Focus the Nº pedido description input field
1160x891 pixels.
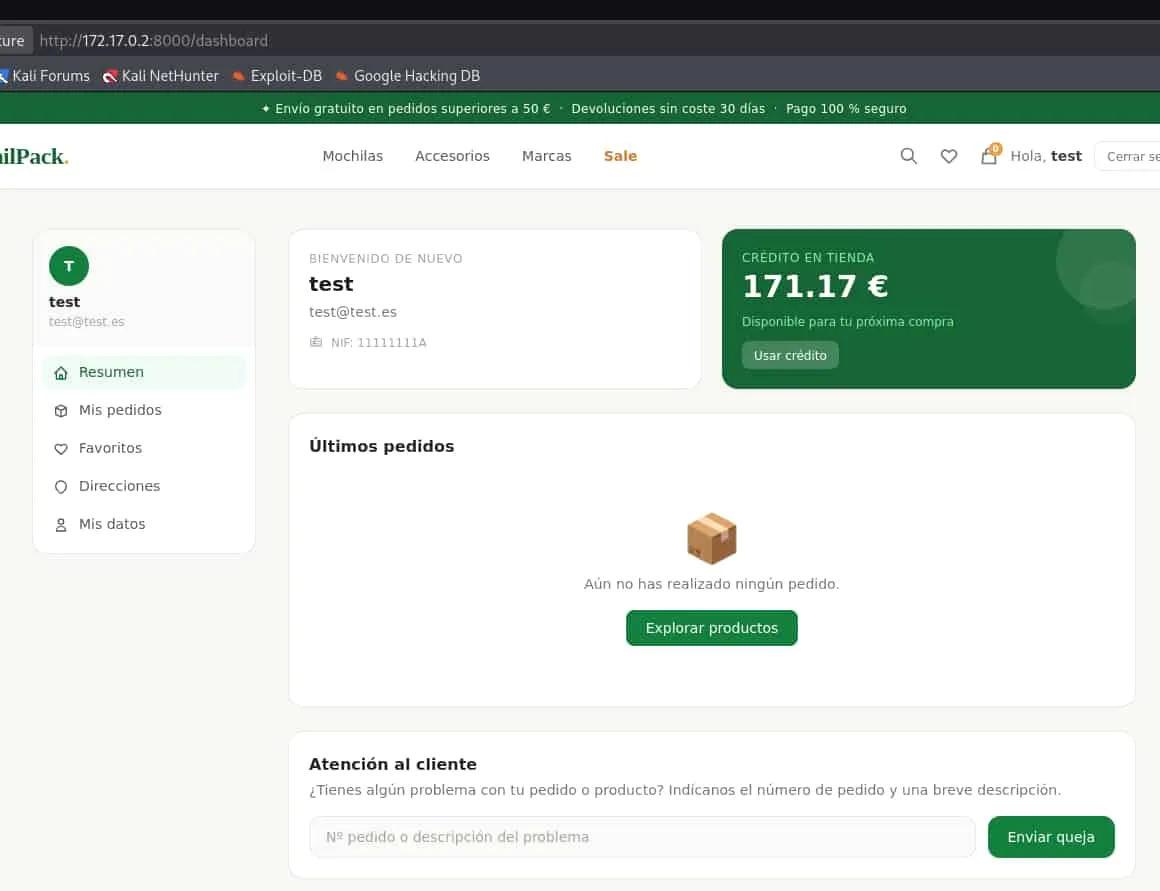[642, 837]
